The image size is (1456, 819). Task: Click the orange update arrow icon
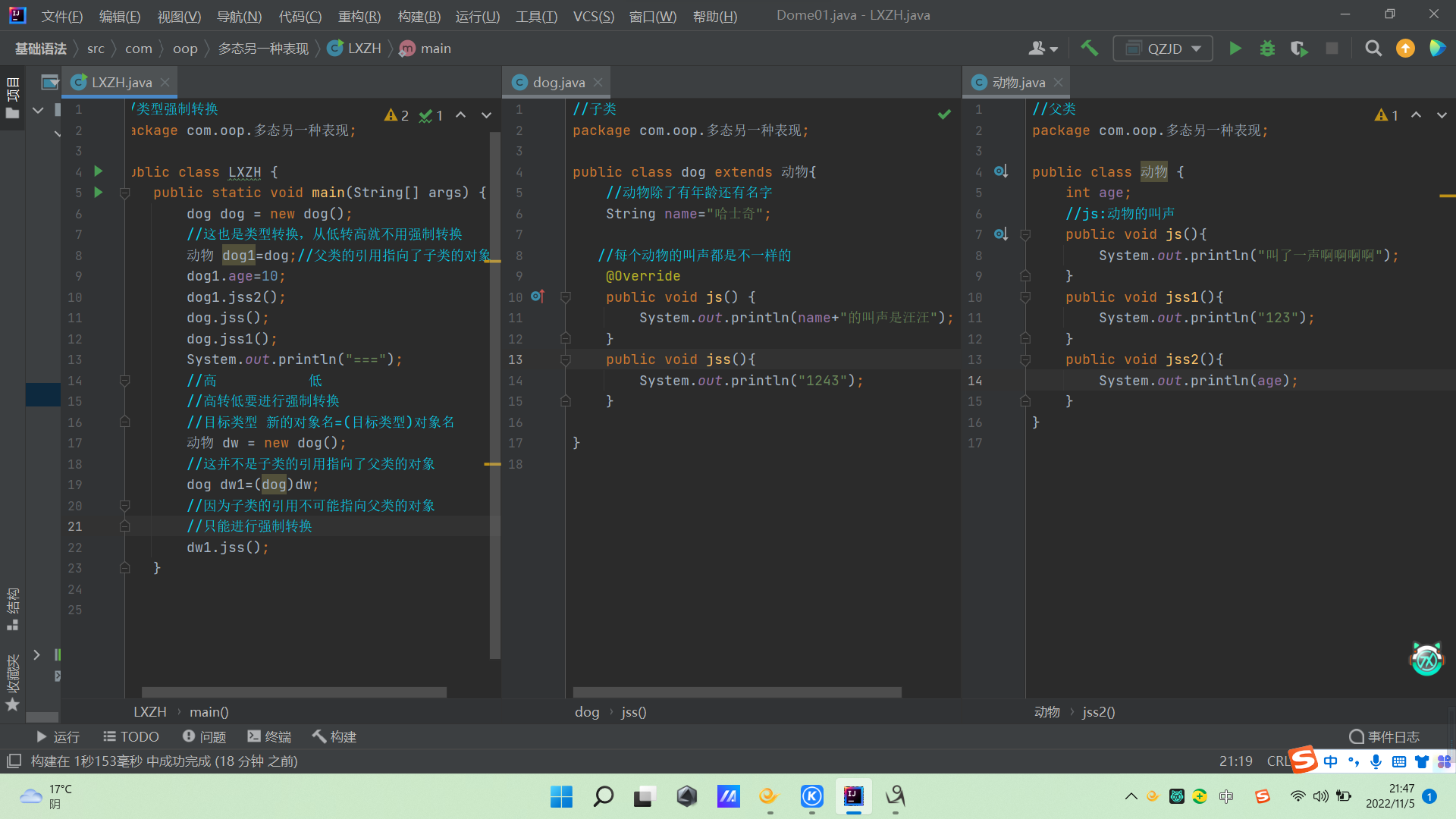click(x=1405, y=49)
